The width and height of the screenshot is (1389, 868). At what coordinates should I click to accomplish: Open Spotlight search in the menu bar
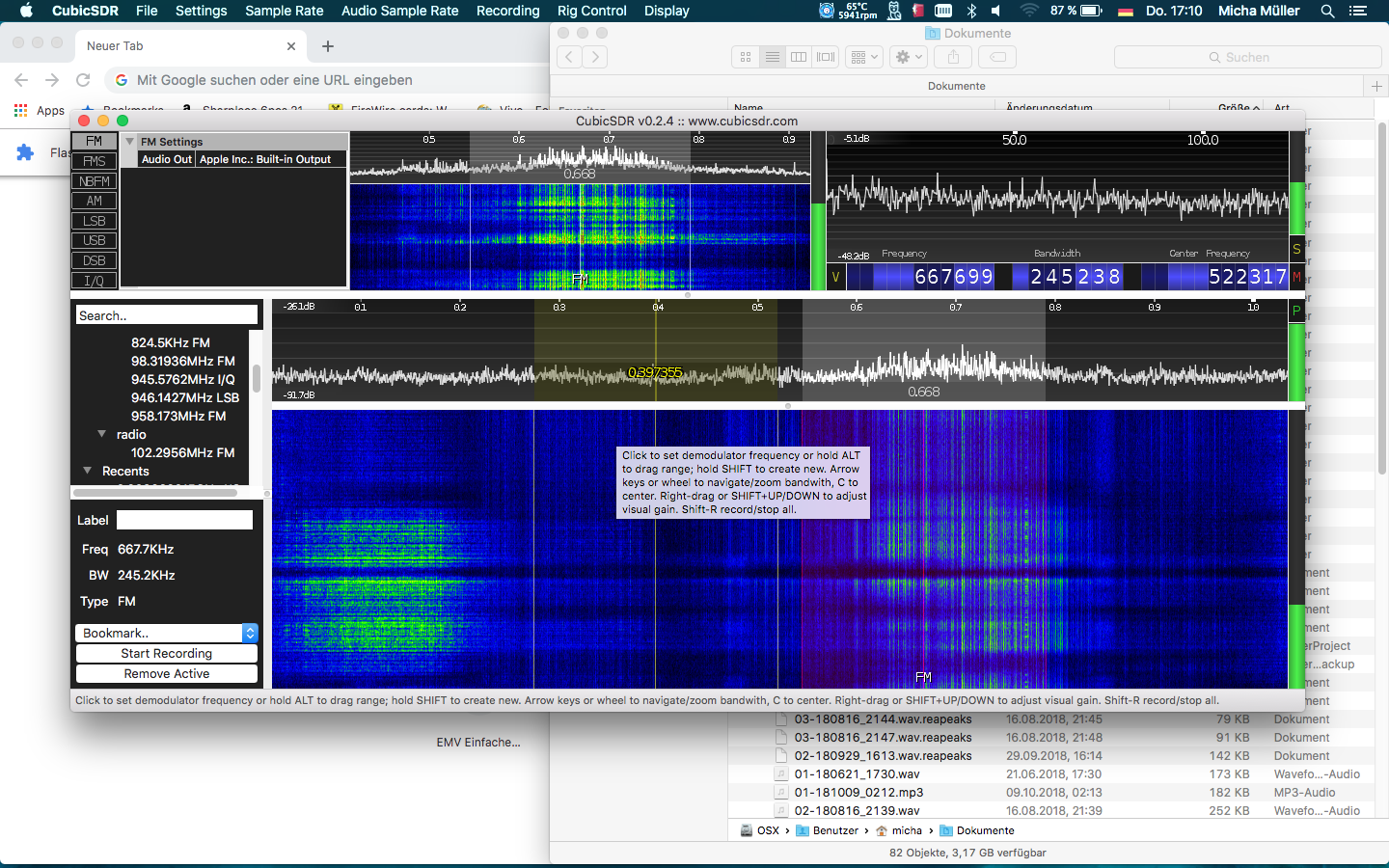point(1327,11)
